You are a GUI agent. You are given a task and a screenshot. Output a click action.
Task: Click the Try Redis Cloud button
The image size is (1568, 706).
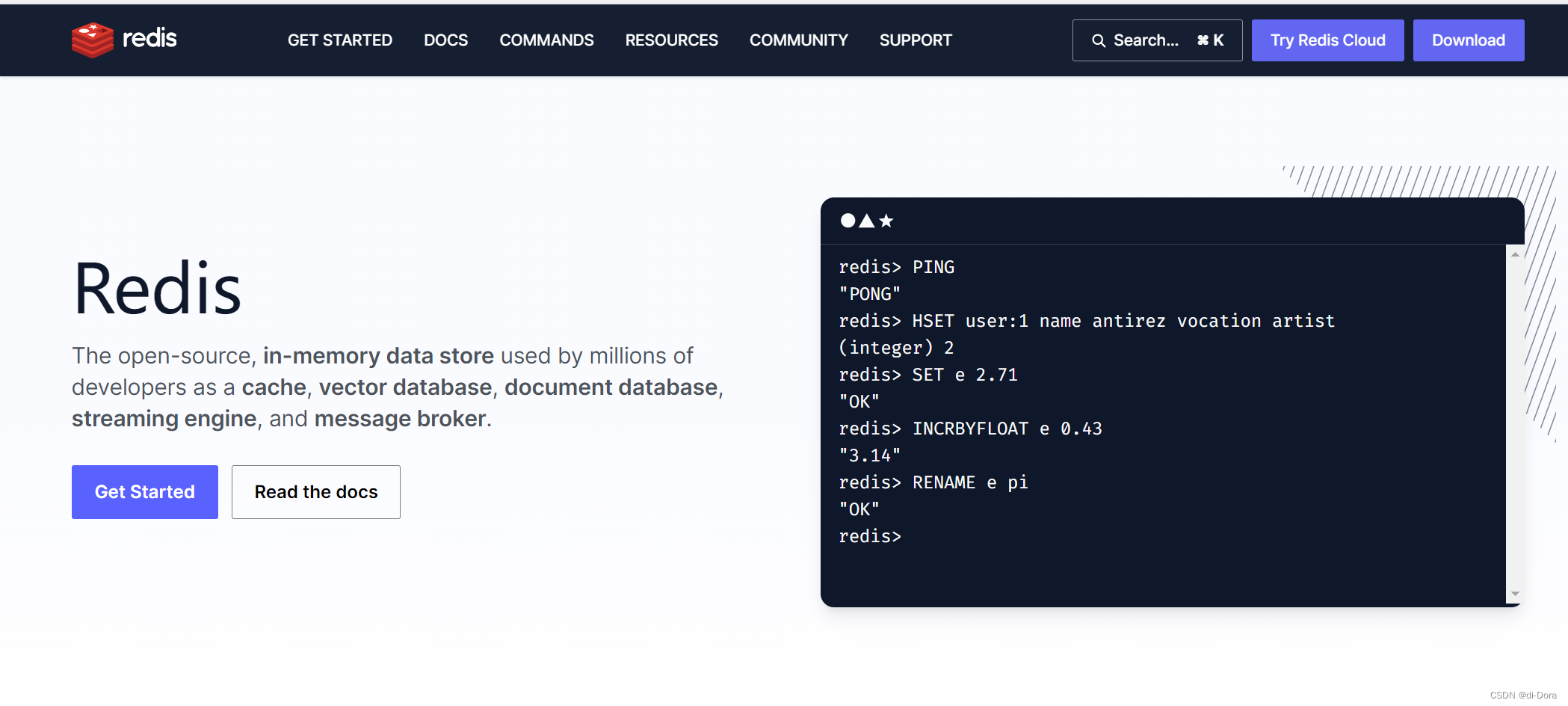1327,40
